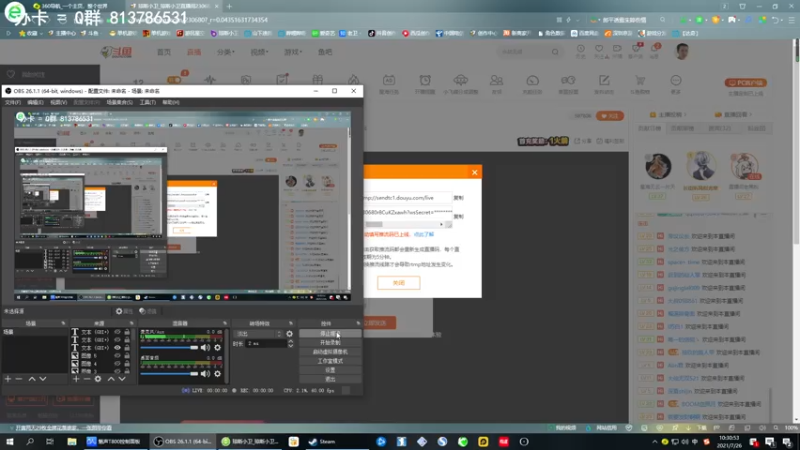The image size is (800, 450).
Task: Move scene up in Scenes dock
Action: coord(32,379)
